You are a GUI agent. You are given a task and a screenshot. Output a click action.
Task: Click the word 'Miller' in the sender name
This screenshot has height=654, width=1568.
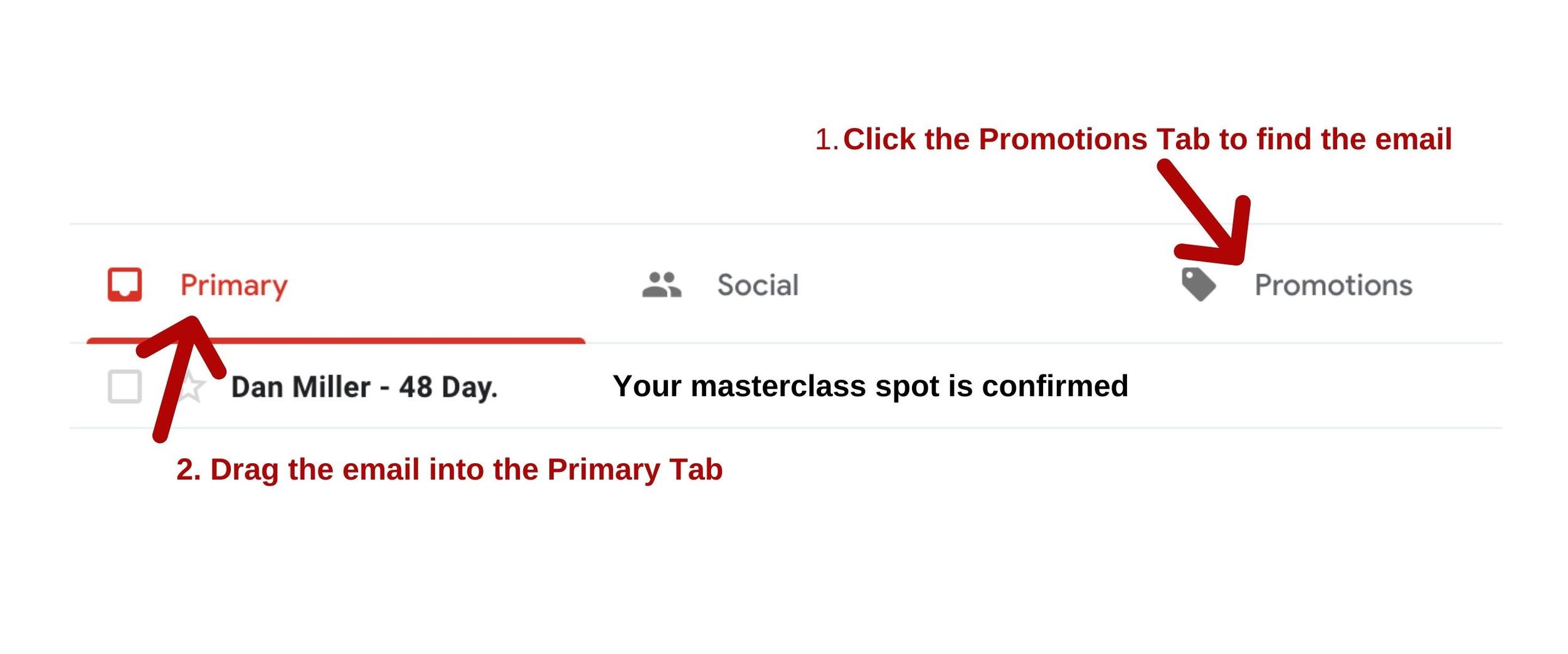(331, 387)
